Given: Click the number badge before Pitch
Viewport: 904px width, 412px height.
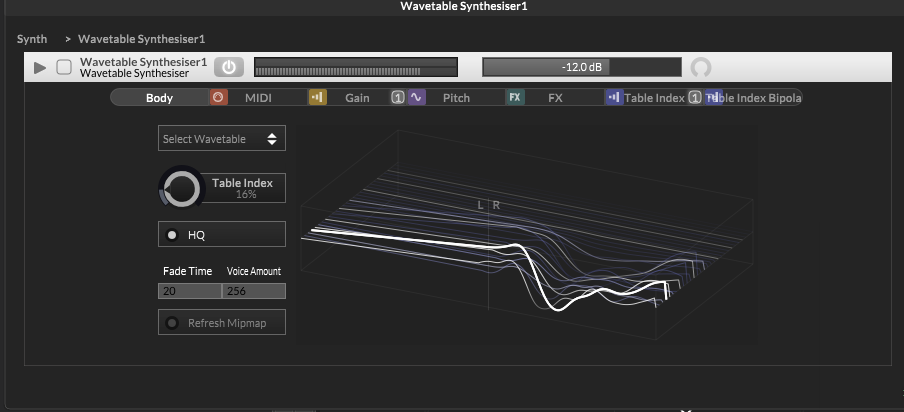Looking at the screenshot, I should [x=397, y=98].
